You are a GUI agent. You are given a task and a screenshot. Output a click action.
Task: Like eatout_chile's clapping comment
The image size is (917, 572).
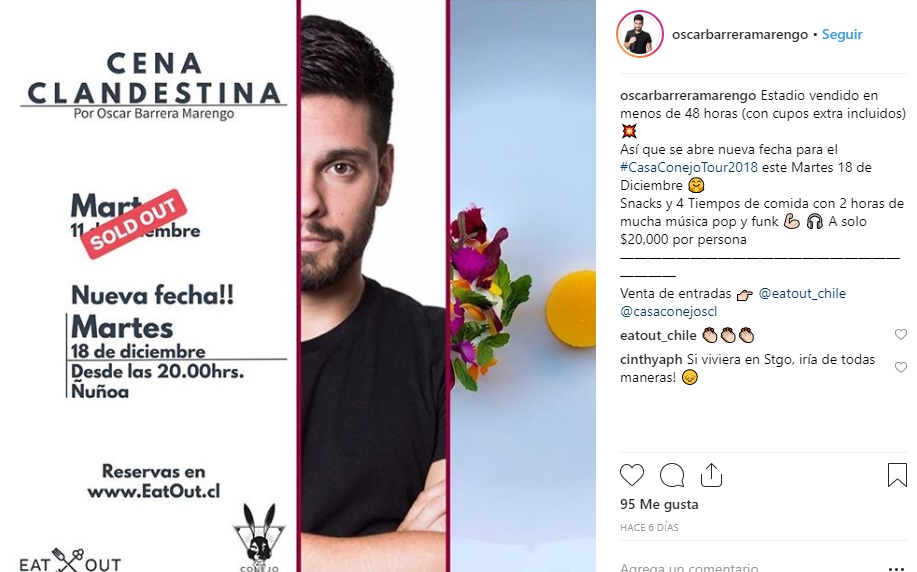tap(901, 335)
